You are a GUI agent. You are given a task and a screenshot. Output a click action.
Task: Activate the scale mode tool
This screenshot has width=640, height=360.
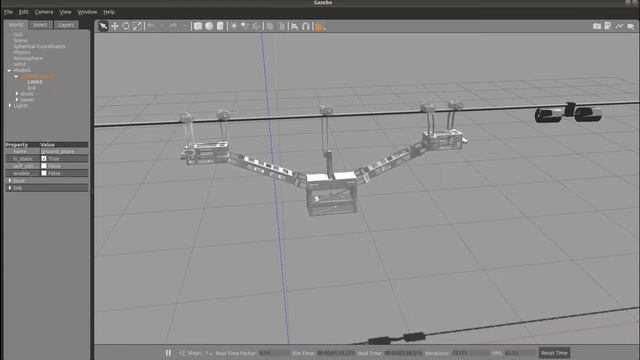point(137,26)
